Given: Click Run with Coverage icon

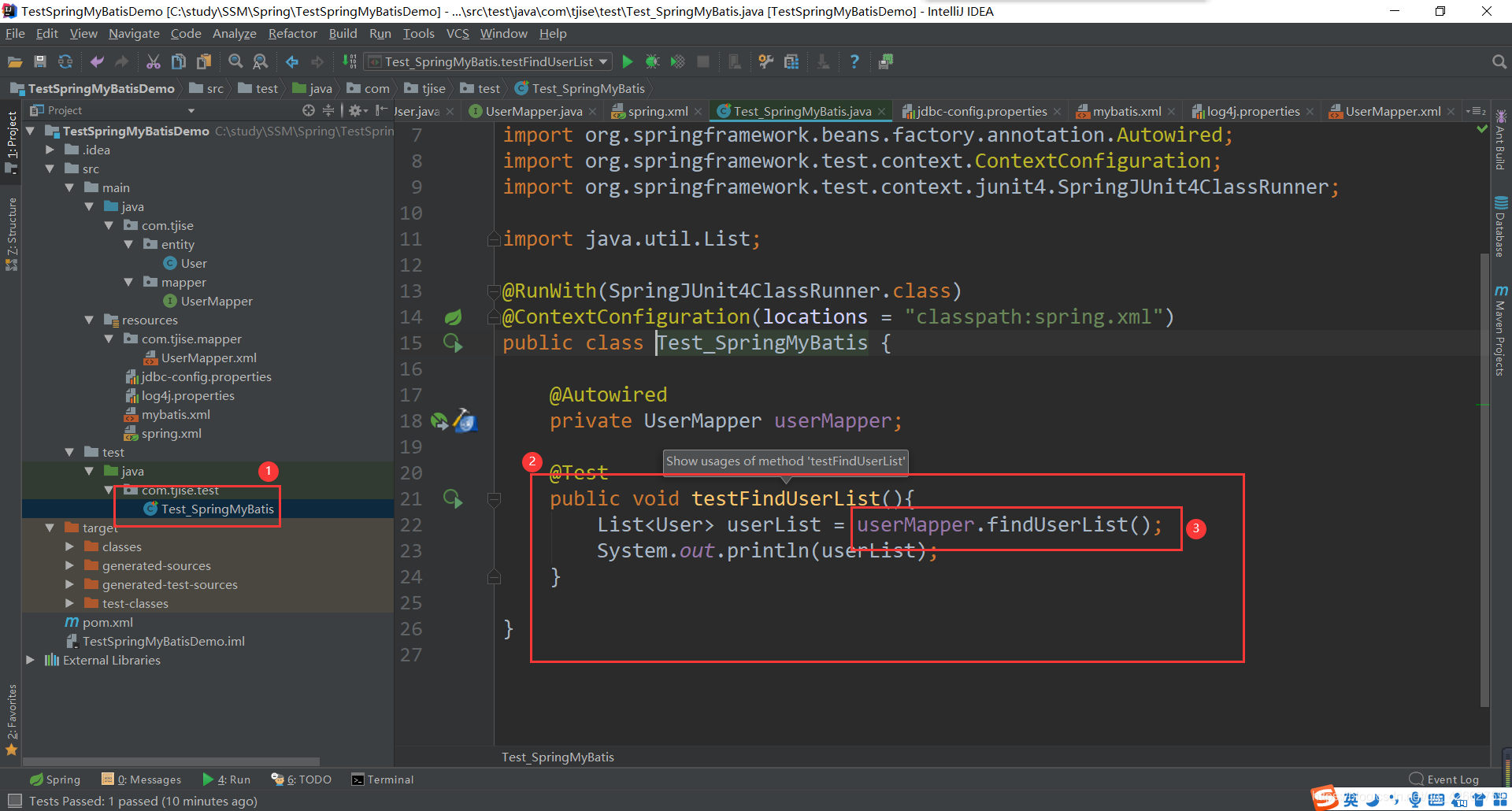Looking at the screenshot, I should point(678,61).
